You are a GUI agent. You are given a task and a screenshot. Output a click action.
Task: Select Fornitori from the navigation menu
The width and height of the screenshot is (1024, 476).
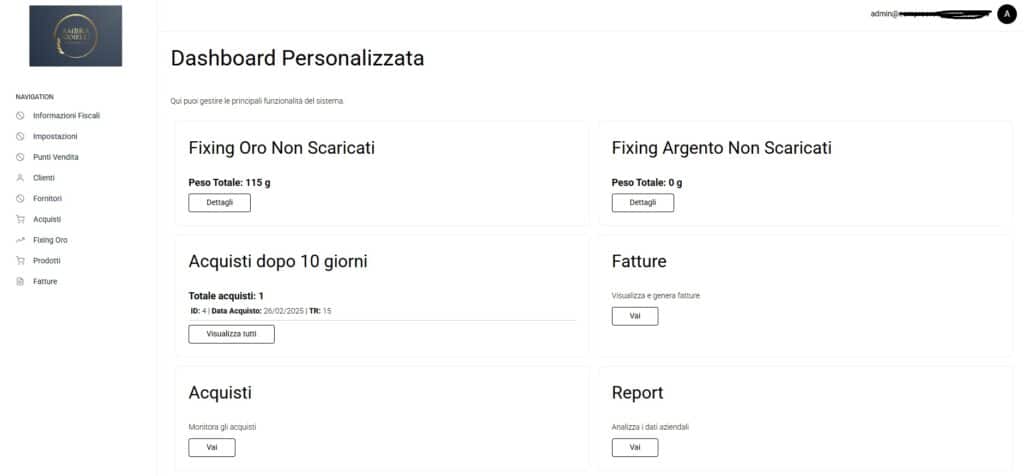pyautogui.click(x=48, y=199)
